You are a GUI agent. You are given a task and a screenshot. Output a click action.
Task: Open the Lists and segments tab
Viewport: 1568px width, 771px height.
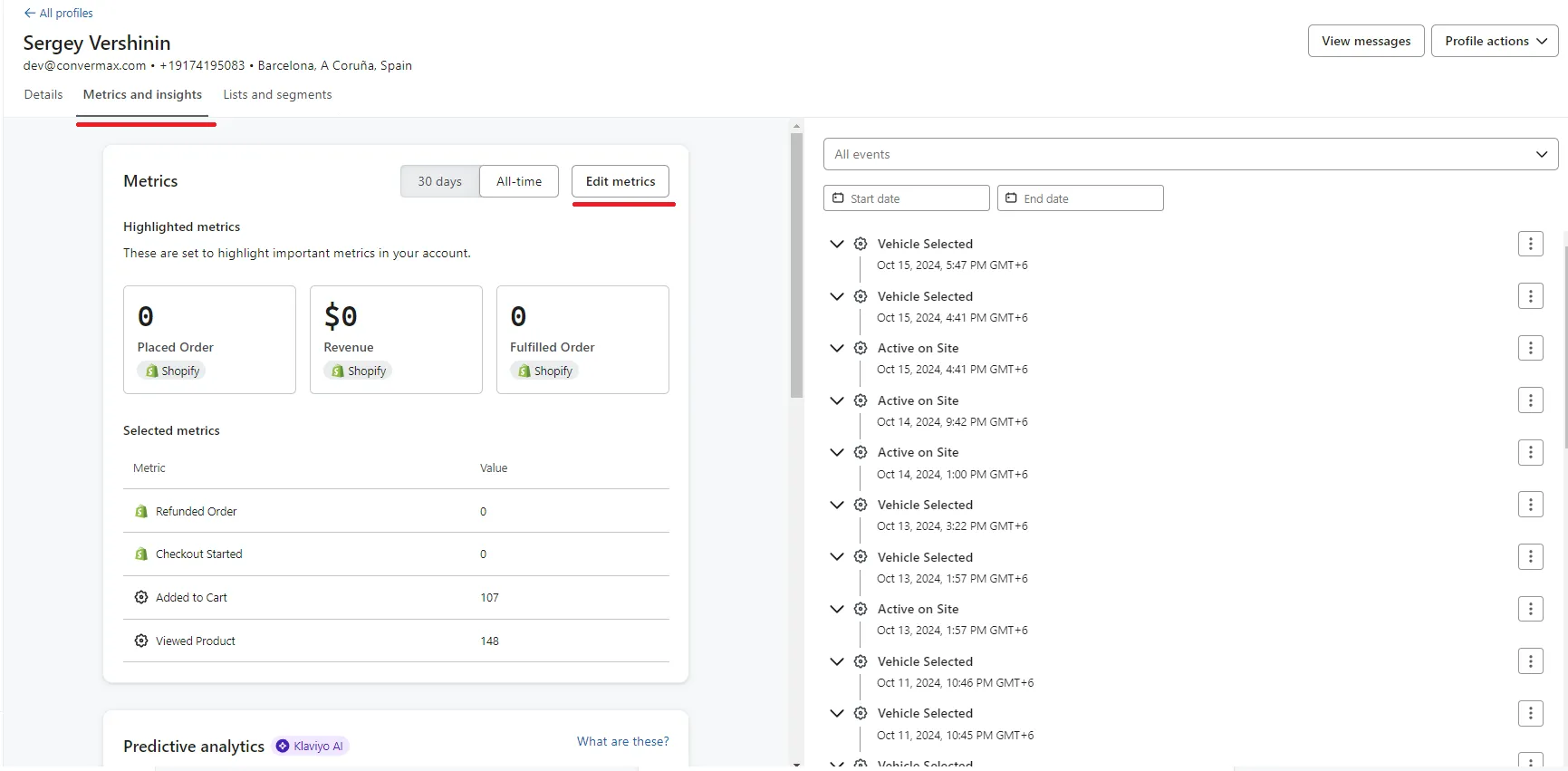tap(277, 94)
